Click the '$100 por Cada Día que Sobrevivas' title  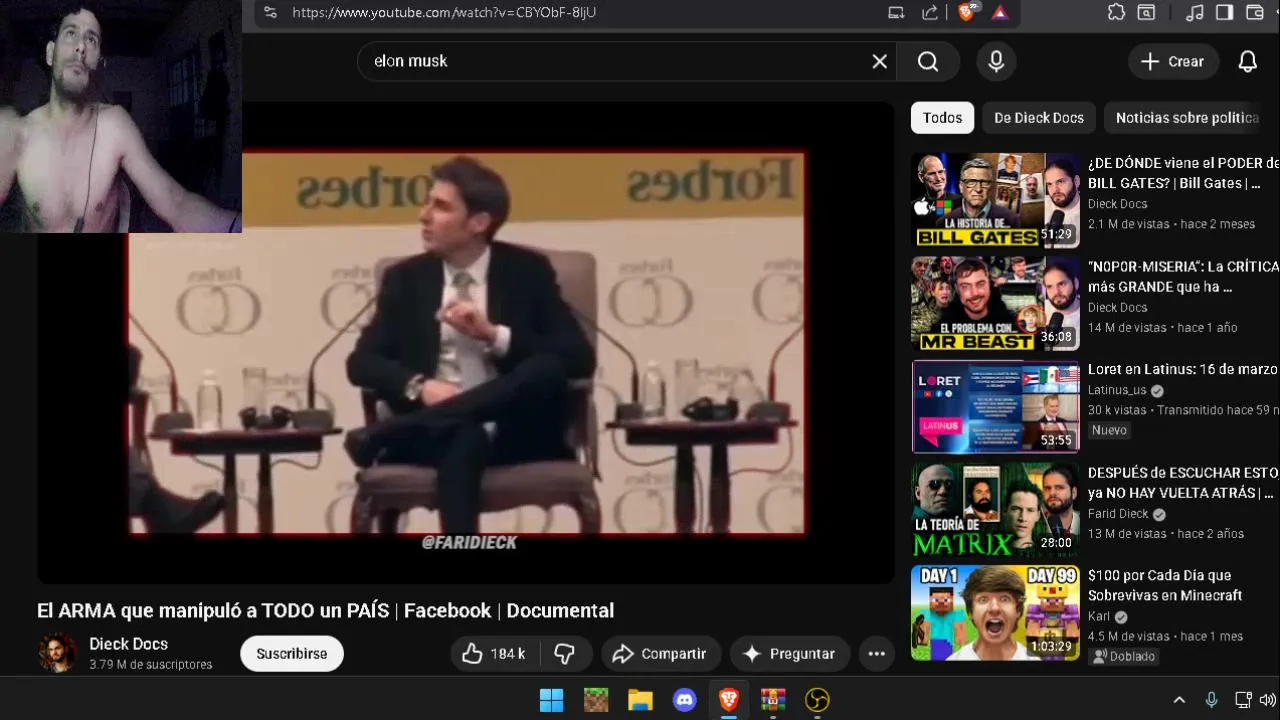click(1165, 585)
